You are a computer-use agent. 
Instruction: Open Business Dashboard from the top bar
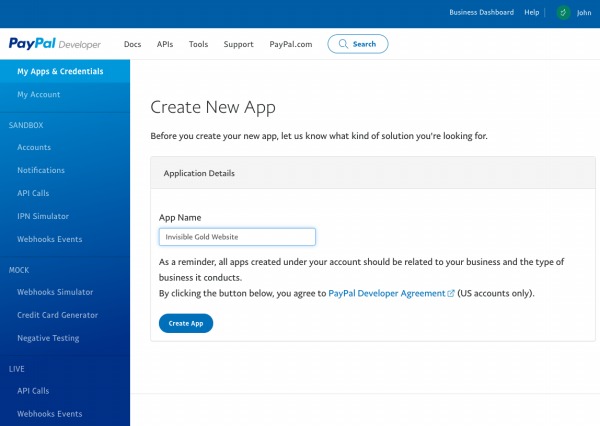point(481,13)
